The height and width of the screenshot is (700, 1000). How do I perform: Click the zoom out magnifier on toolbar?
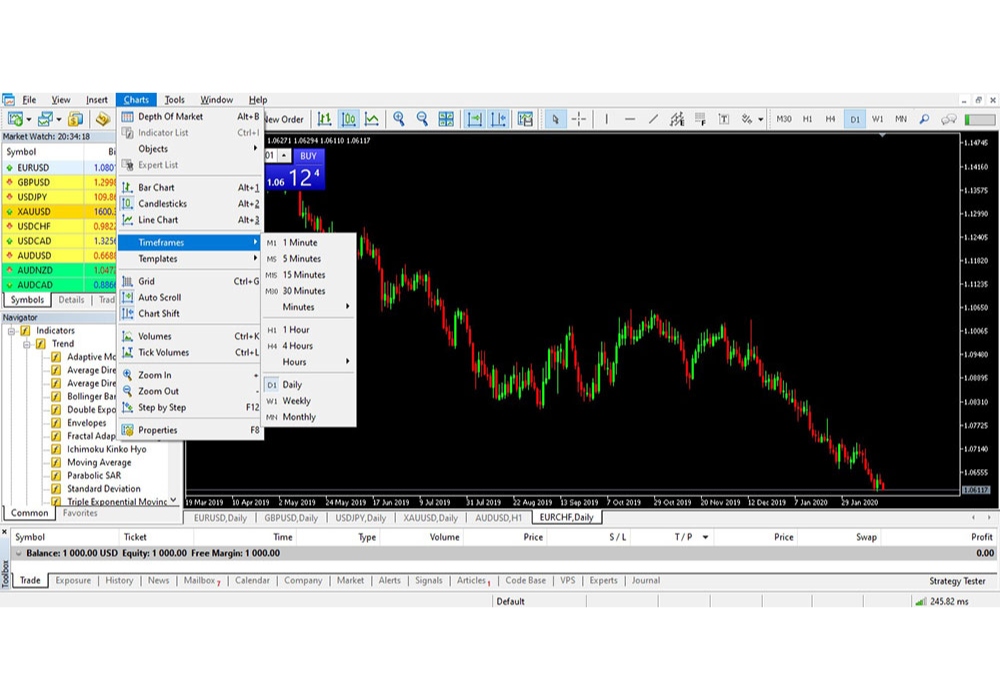422,119
